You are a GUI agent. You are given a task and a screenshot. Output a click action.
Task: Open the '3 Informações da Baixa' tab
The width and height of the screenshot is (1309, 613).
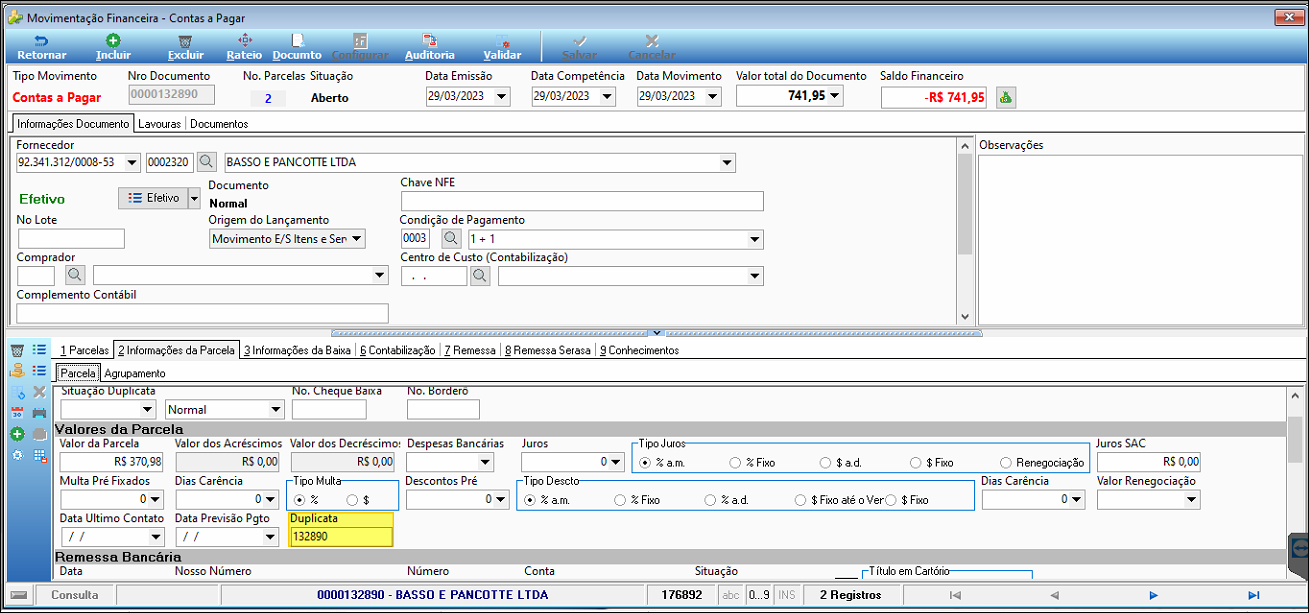[298, 350]
